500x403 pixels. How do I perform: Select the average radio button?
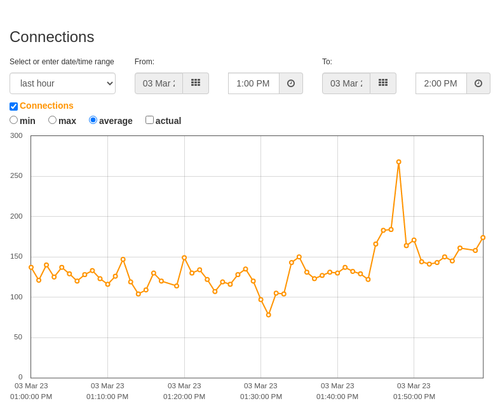tap(93, 120)
